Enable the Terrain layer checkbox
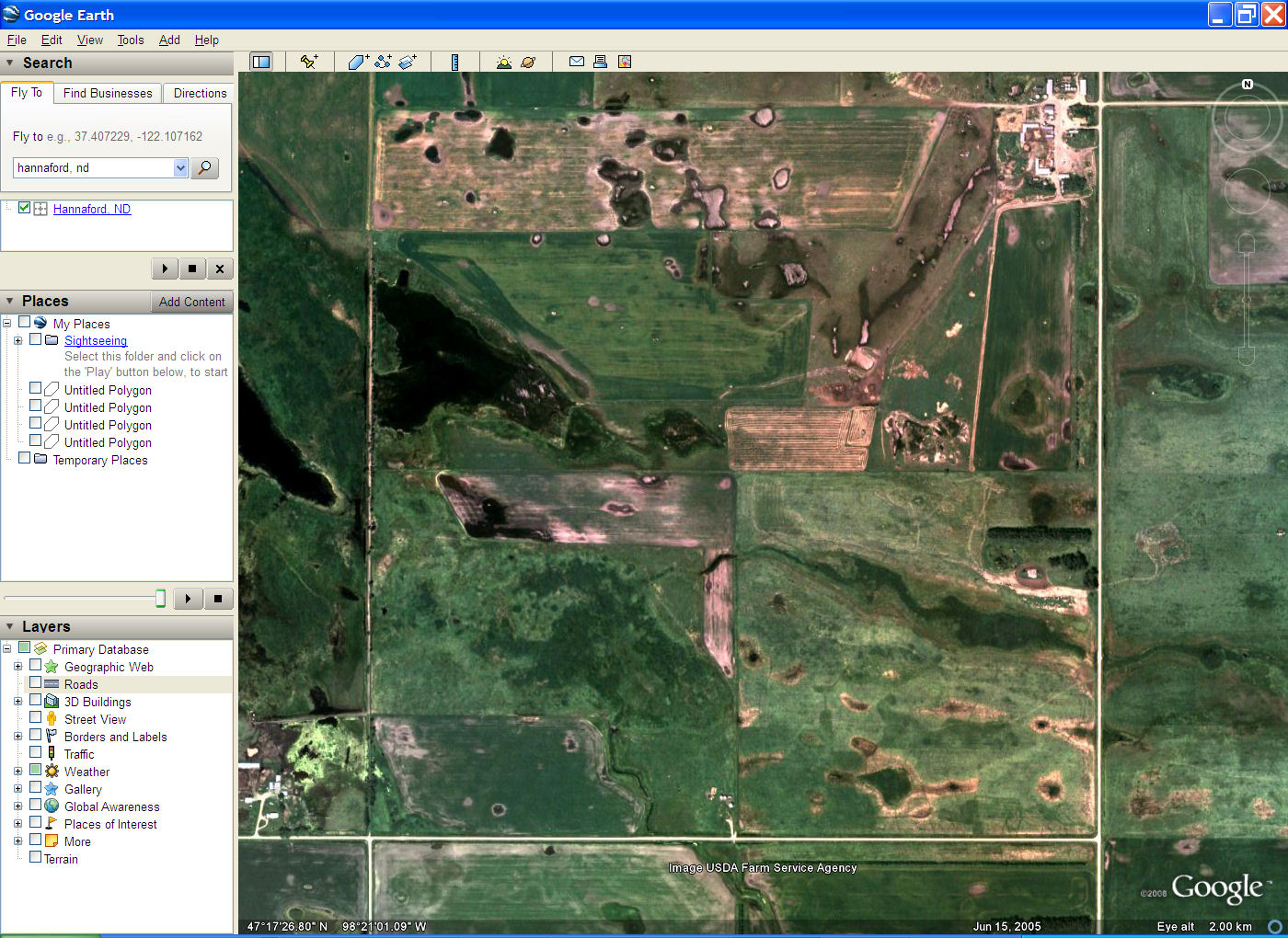Viewport: 1288px width, 938px height. 35,858
